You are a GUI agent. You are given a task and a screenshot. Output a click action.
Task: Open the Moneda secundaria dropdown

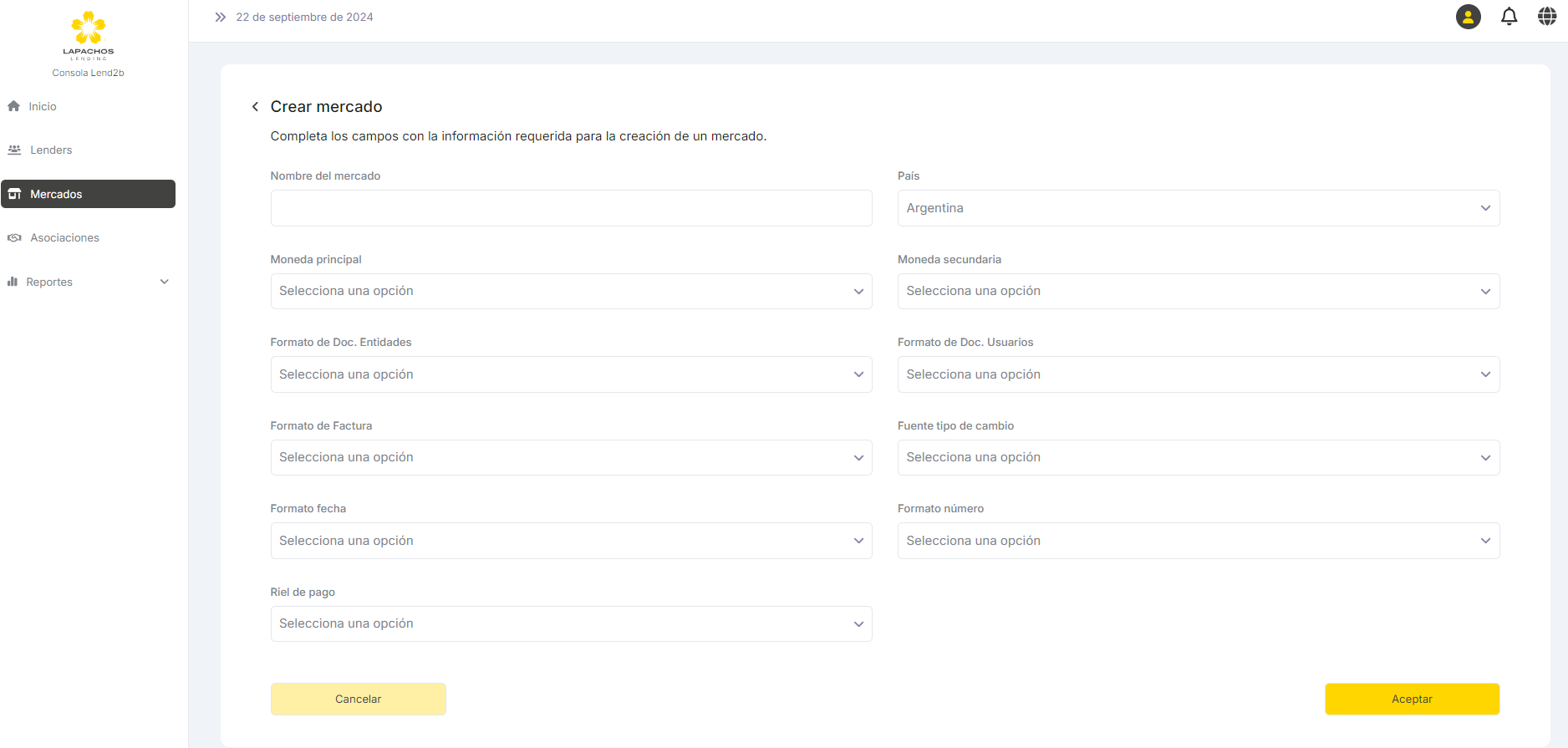tap(1198, 292)
